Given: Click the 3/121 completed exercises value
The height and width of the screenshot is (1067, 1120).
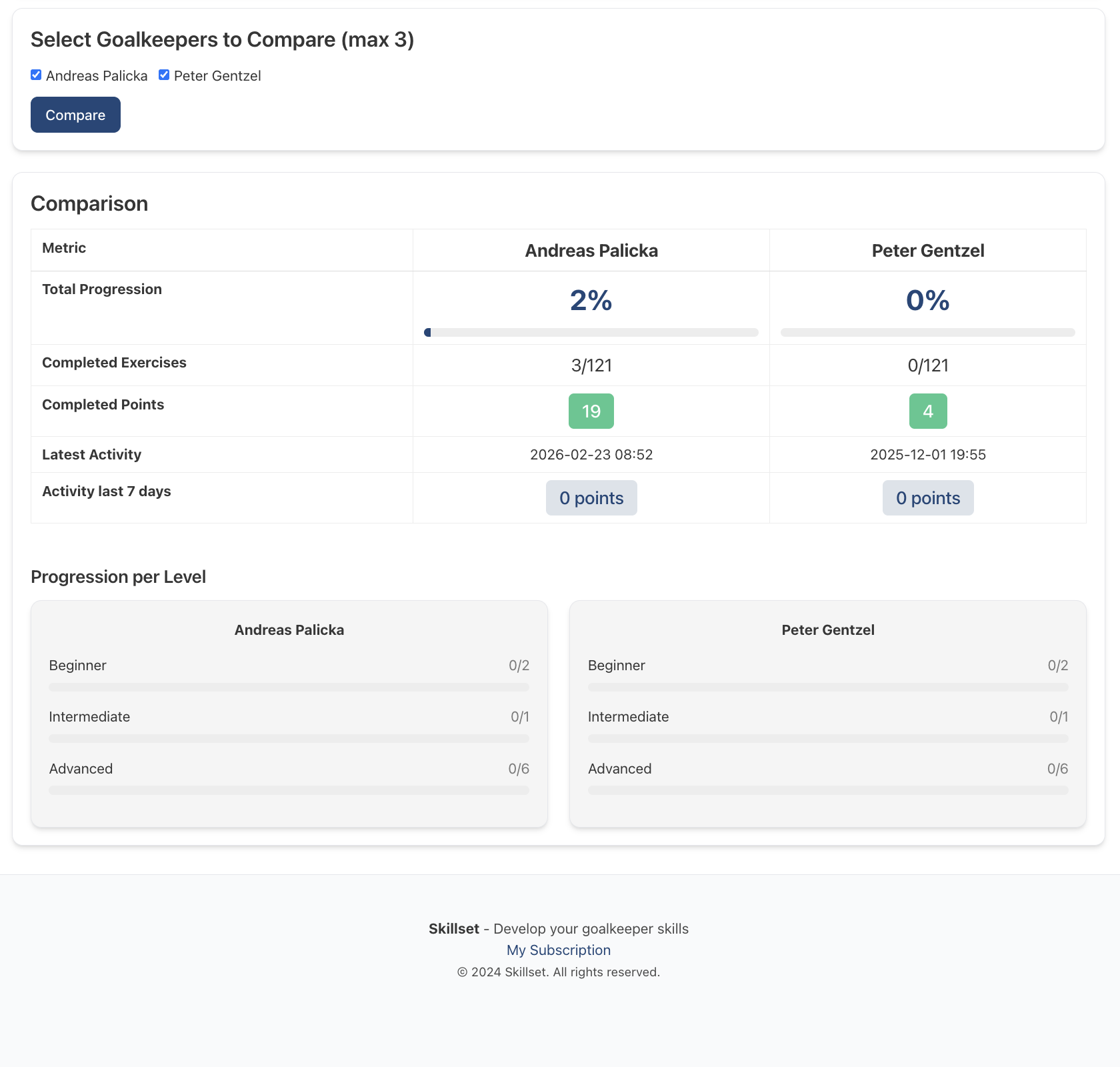Looking at the screenshot, I should pos(591,365).
